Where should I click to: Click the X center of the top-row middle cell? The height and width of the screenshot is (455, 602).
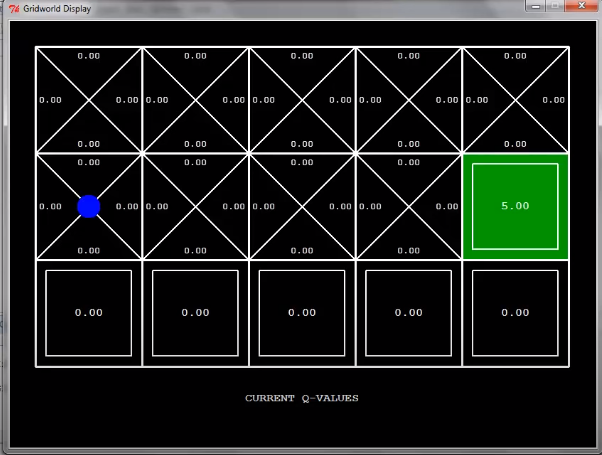point(302,100)
